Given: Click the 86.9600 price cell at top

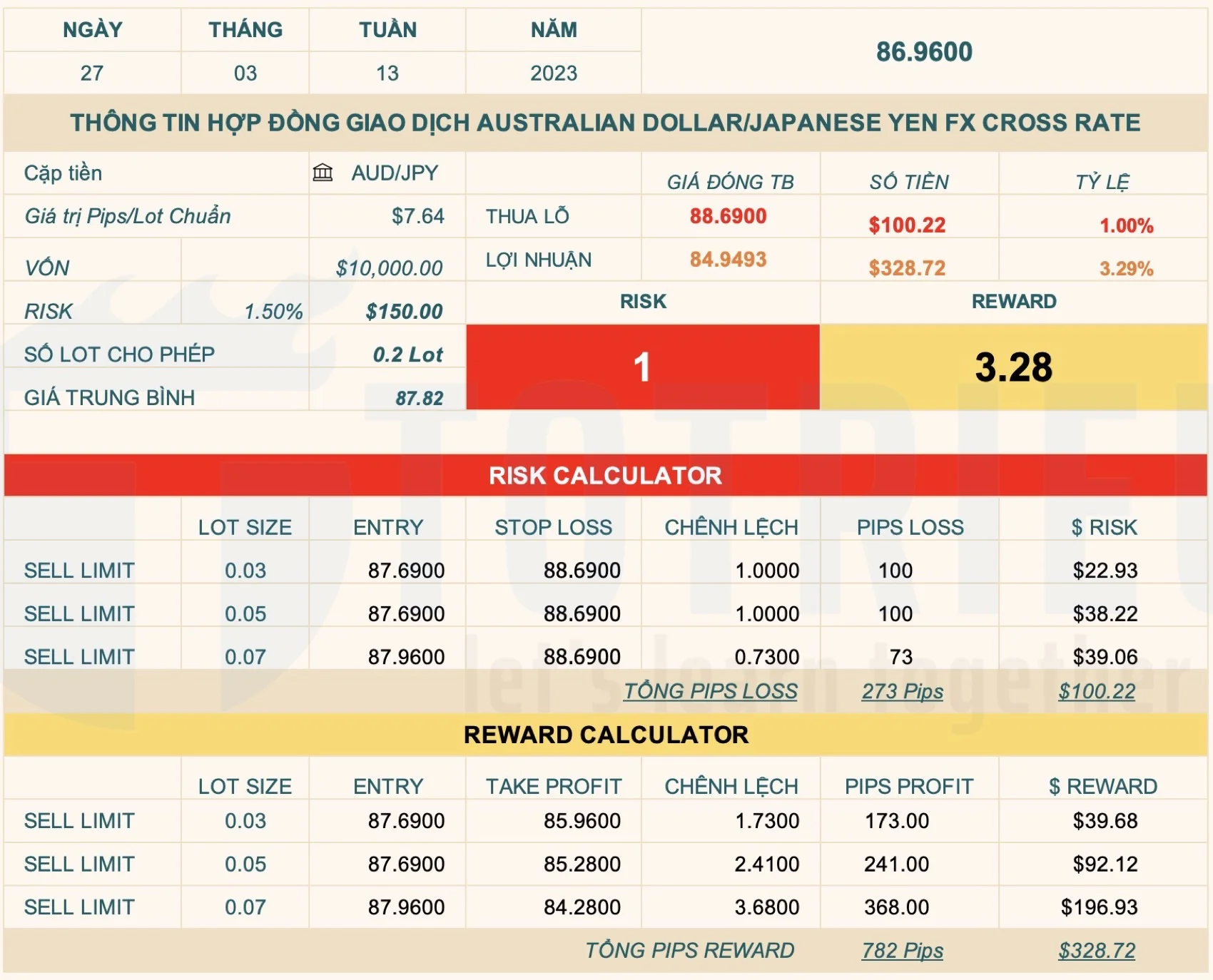Looking at the screenshot, I should click(924, 51).
